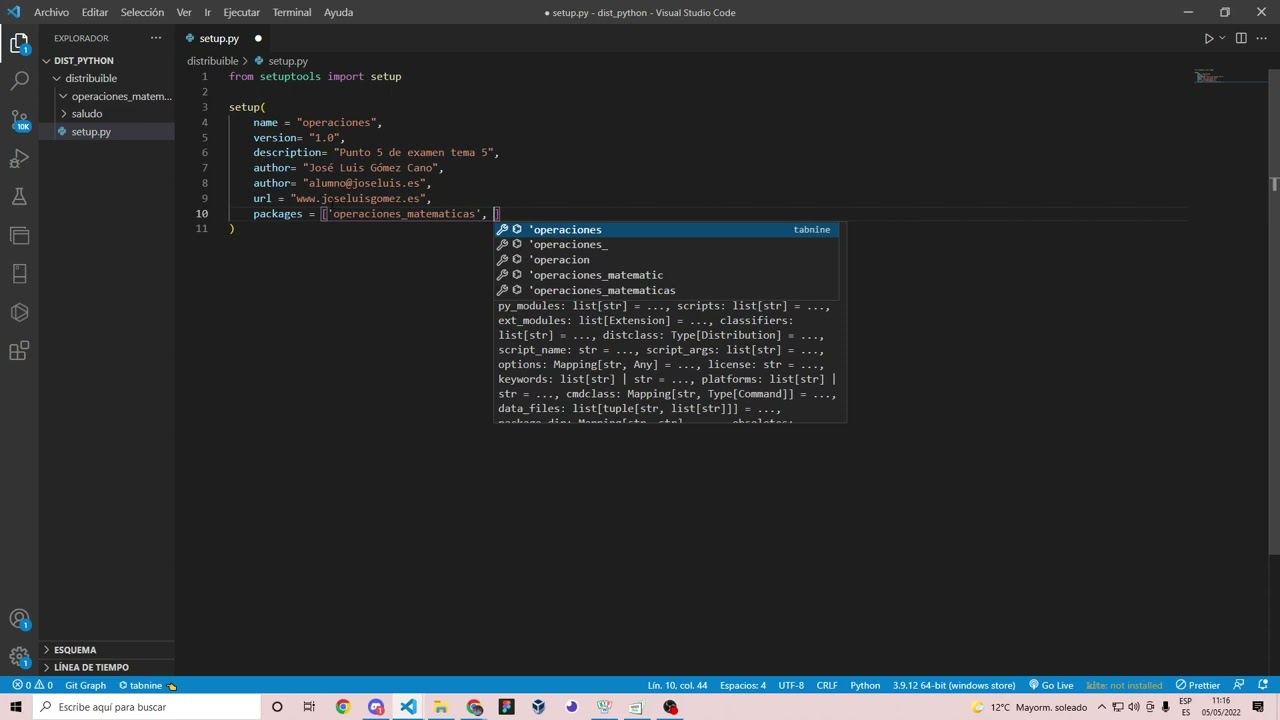1280x720 pixels.
Task: Select Python interpreter 3.9.12 64-bit
Action: click(954, 685)
